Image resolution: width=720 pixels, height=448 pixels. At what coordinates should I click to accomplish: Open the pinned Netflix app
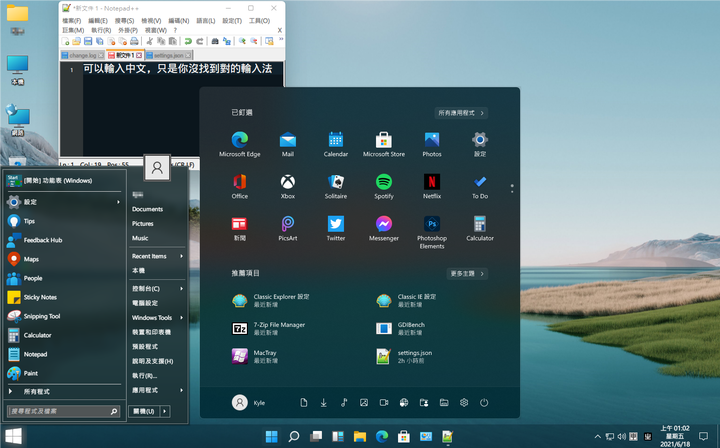tap(432, 186)
